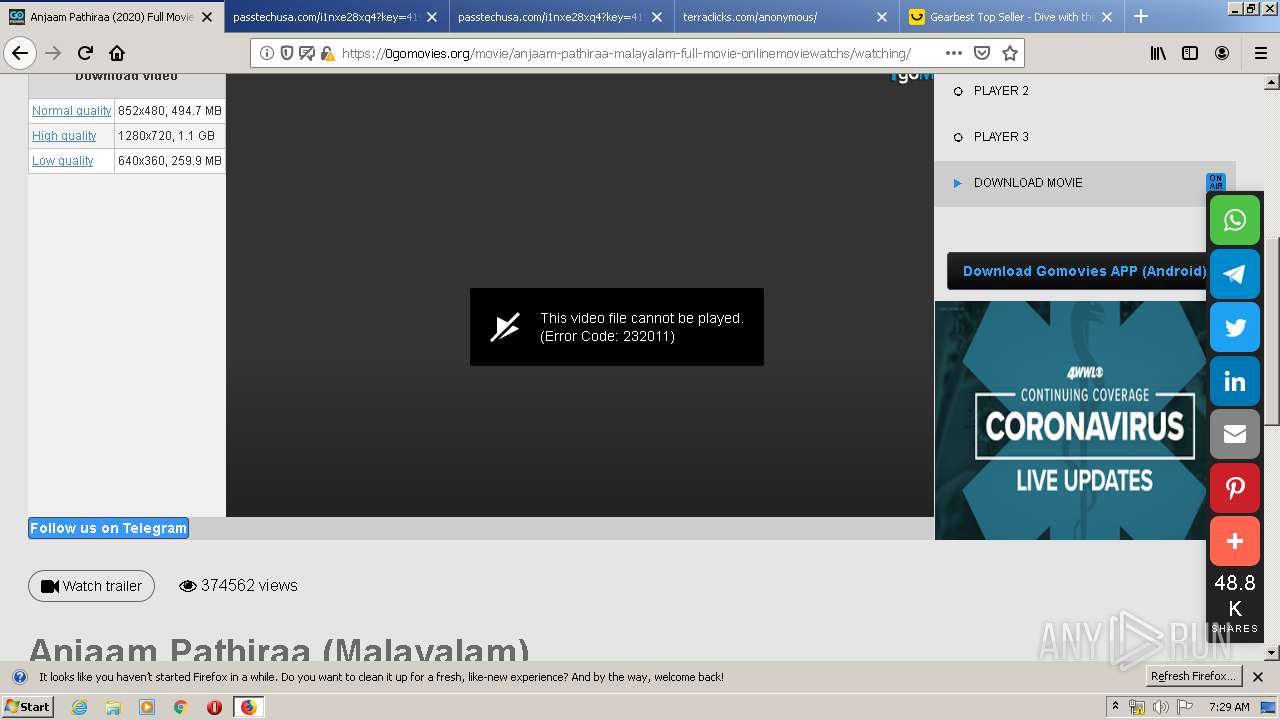Screen dimensions: 1280x720
Task: Open the Firefox hamburger menu
Action: pos(1260,53)
